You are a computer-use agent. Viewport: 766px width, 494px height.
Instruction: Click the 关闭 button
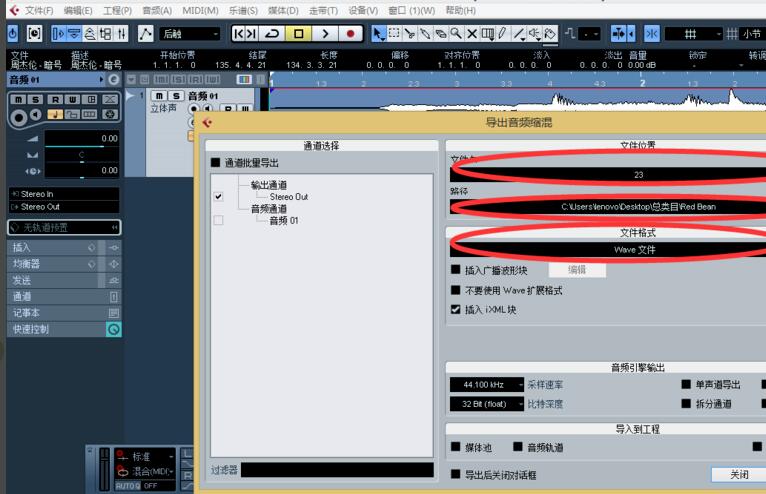tap(739, 474)
